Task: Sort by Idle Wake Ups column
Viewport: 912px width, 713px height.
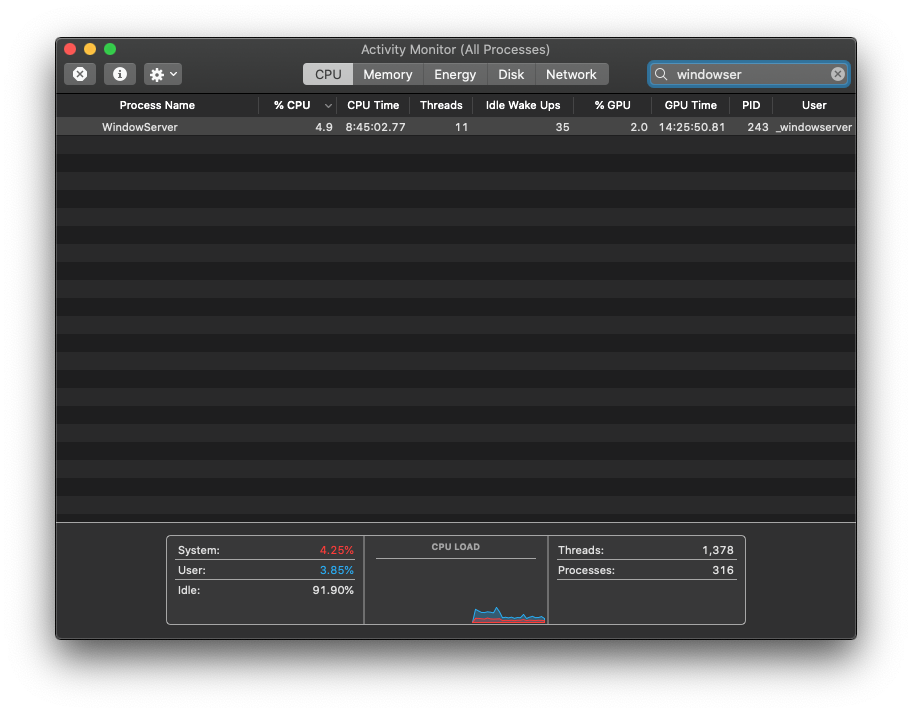Action: (x=523, y=105)
